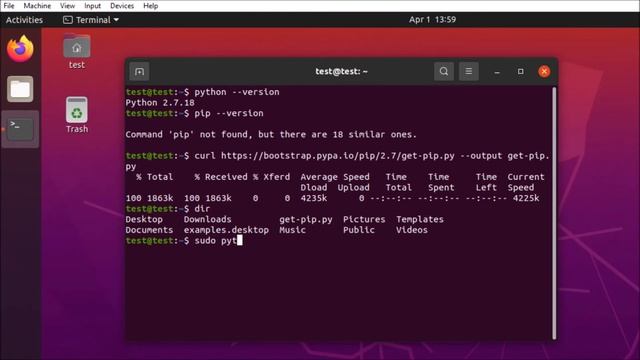Select the Terminal dock icon
The image size is (640, 360).
(20, 129)
